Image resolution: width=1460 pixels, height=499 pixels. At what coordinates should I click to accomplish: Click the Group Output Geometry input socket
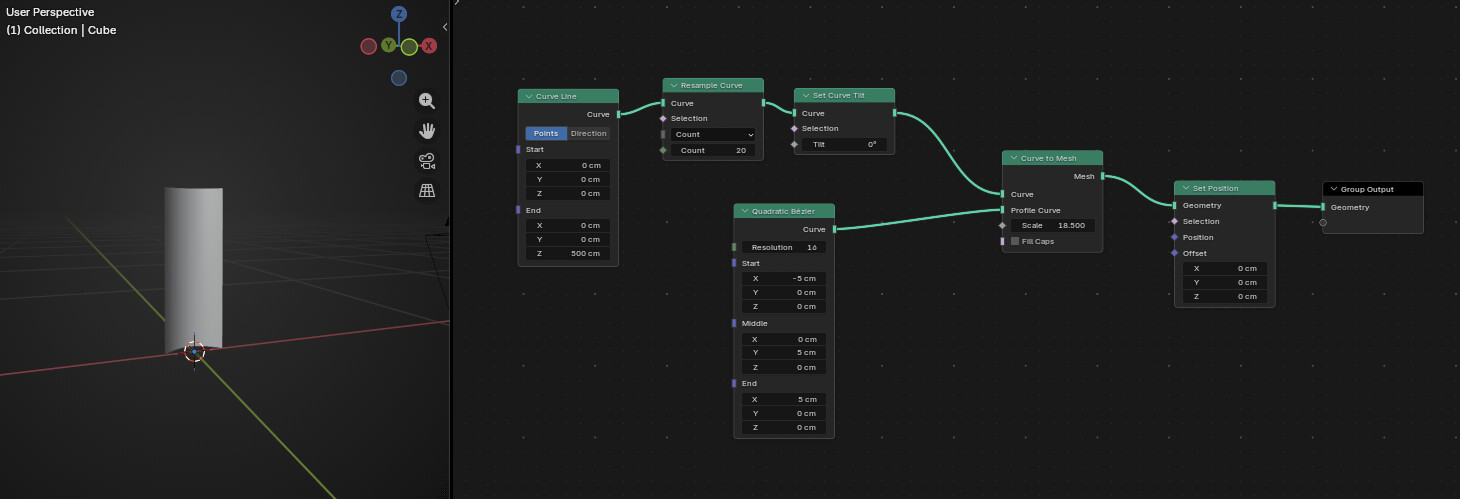click(x=1322, y=207)
